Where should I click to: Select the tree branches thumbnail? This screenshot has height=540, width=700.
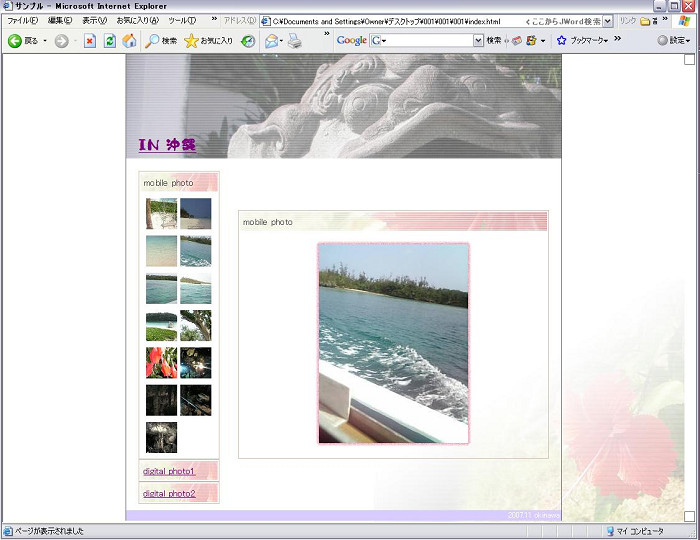coord(196,325)
